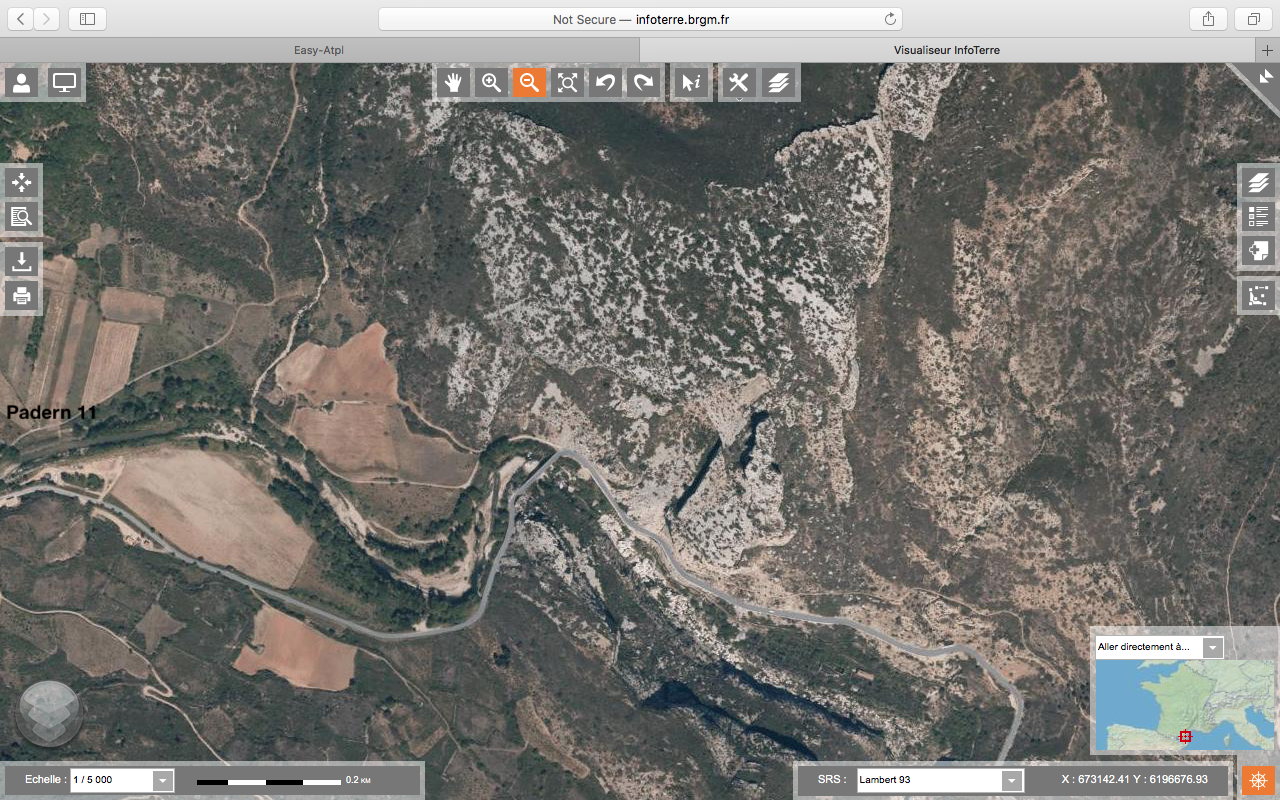The image size is (1280, 800).
Task: Toggle the Safari sidebar
Action: coord(88,19)
